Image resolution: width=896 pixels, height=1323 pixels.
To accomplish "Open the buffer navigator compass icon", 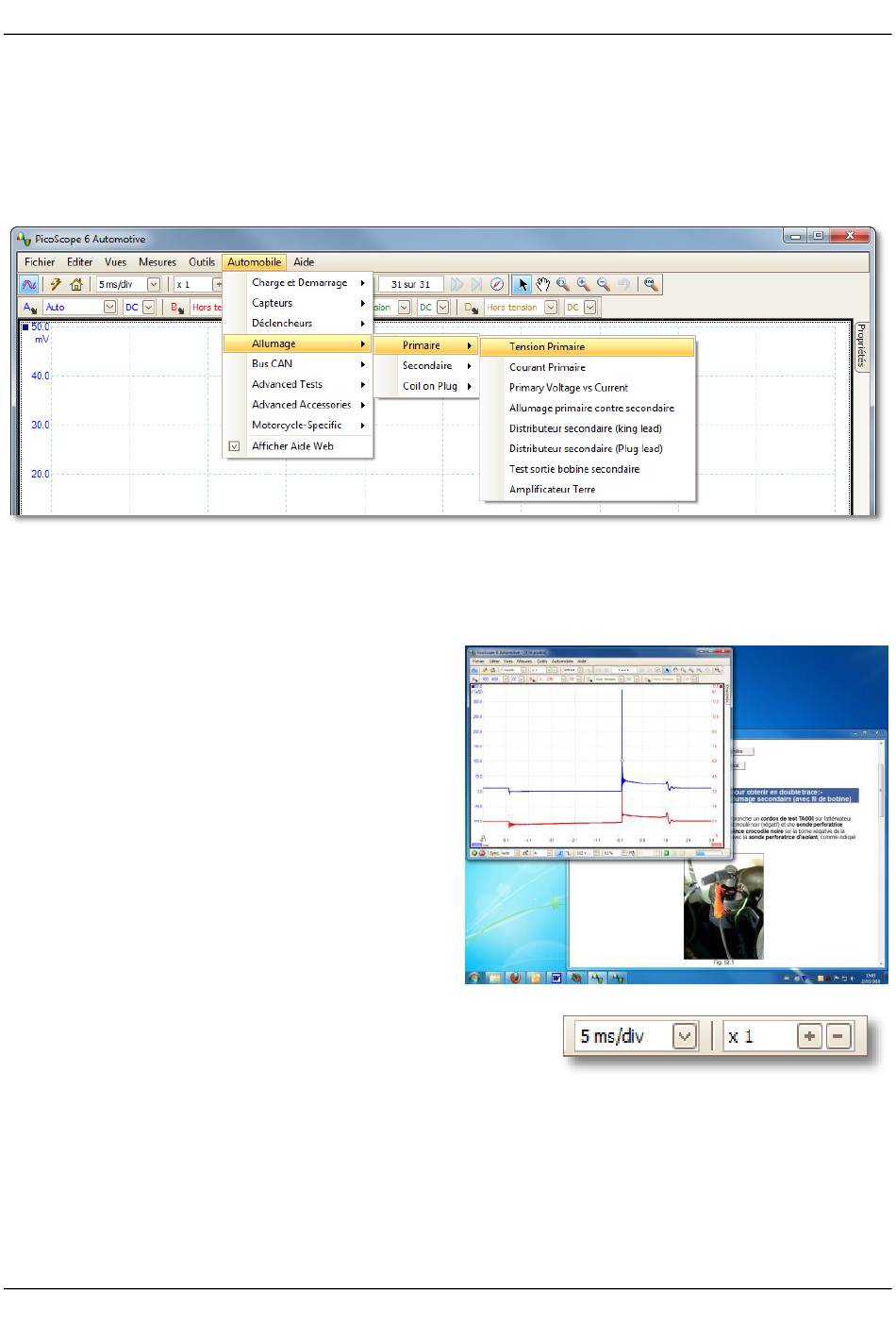I will click(x=497, y=284).
